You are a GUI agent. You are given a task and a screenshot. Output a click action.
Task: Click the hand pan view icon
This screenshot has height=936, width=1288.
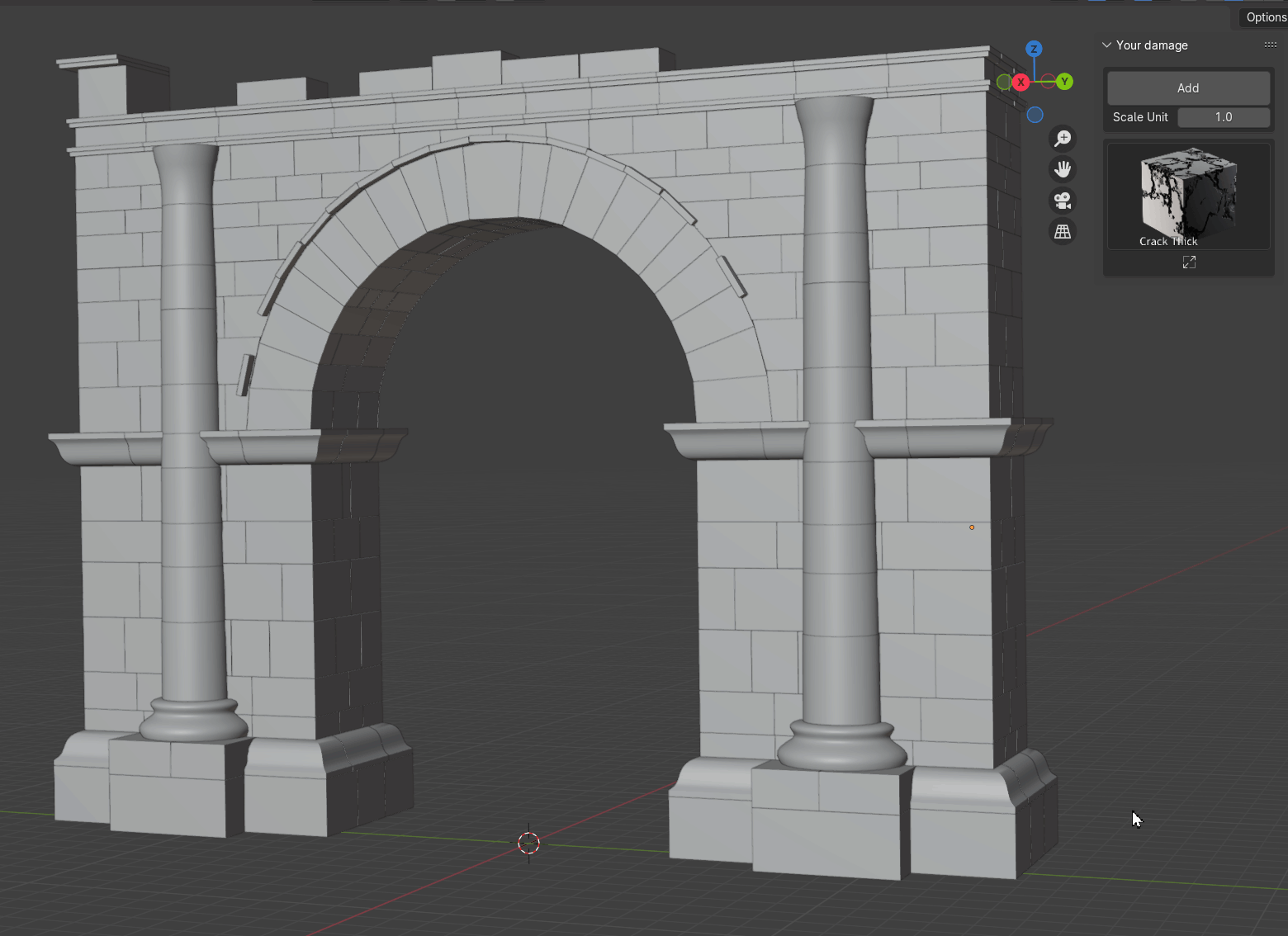1063,170
